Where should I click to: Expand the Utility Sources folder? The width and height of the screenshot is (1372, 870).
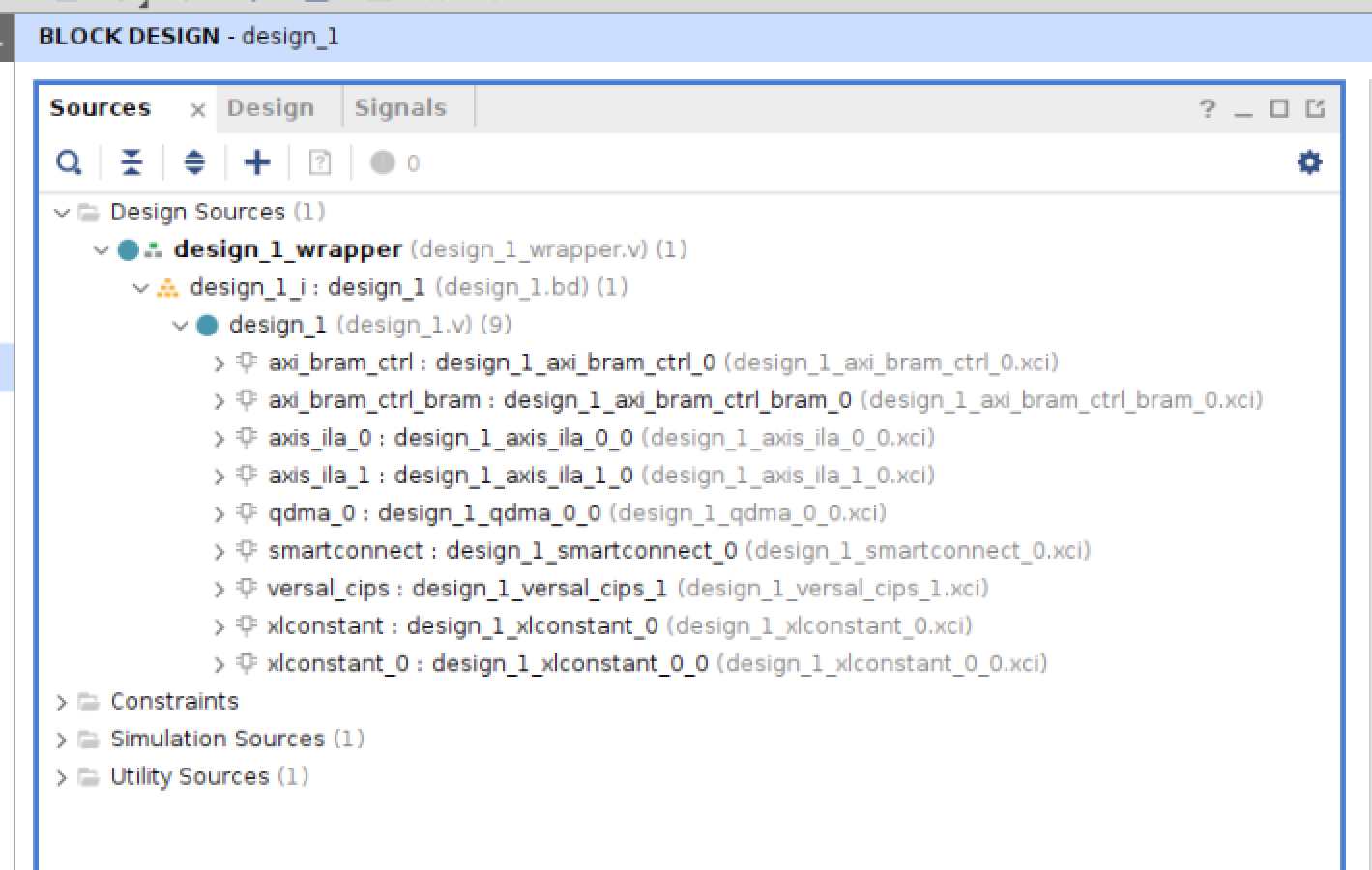click(x=62, y=777)
